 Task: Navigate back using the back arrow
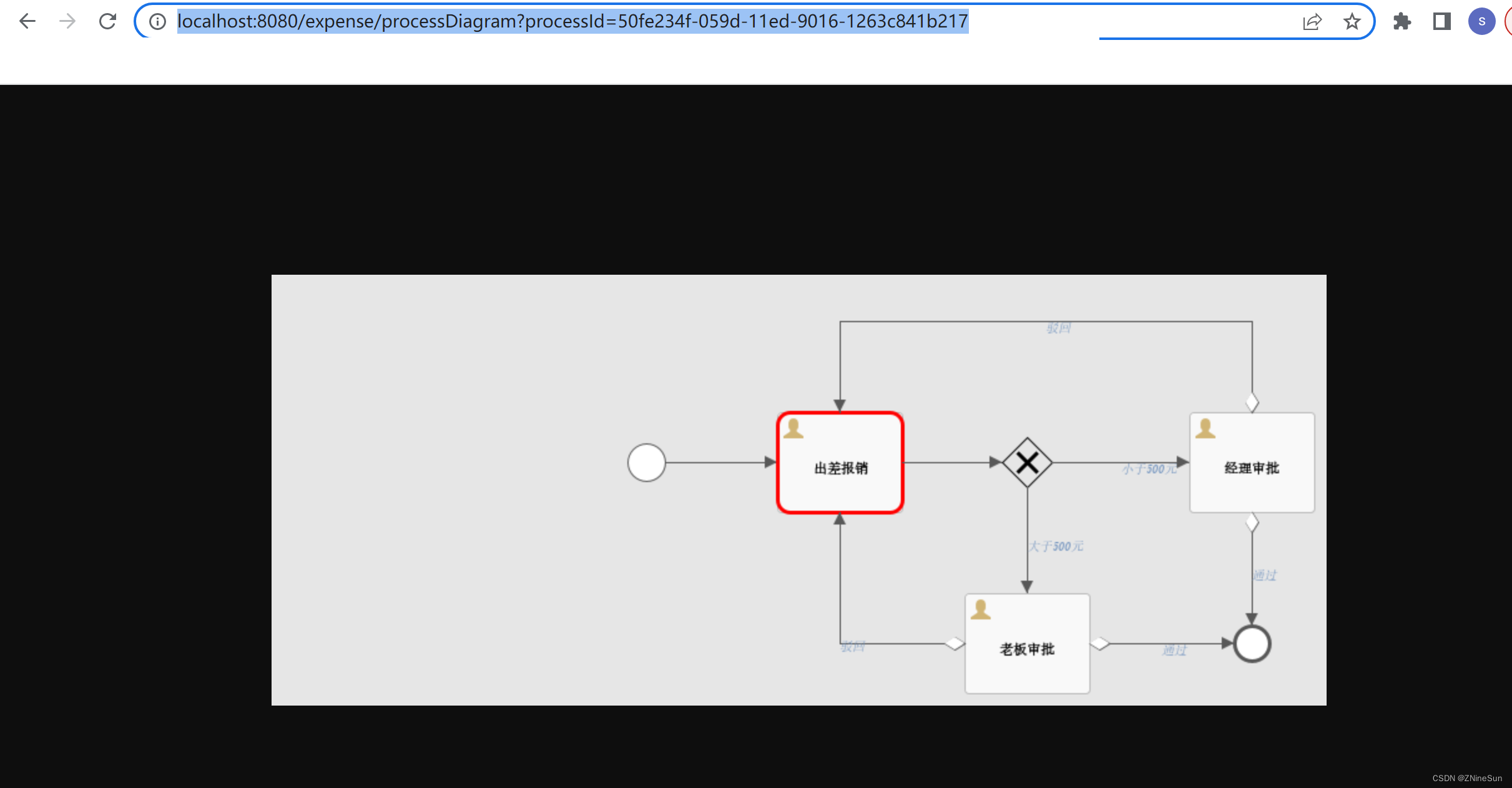click(27, 21)
